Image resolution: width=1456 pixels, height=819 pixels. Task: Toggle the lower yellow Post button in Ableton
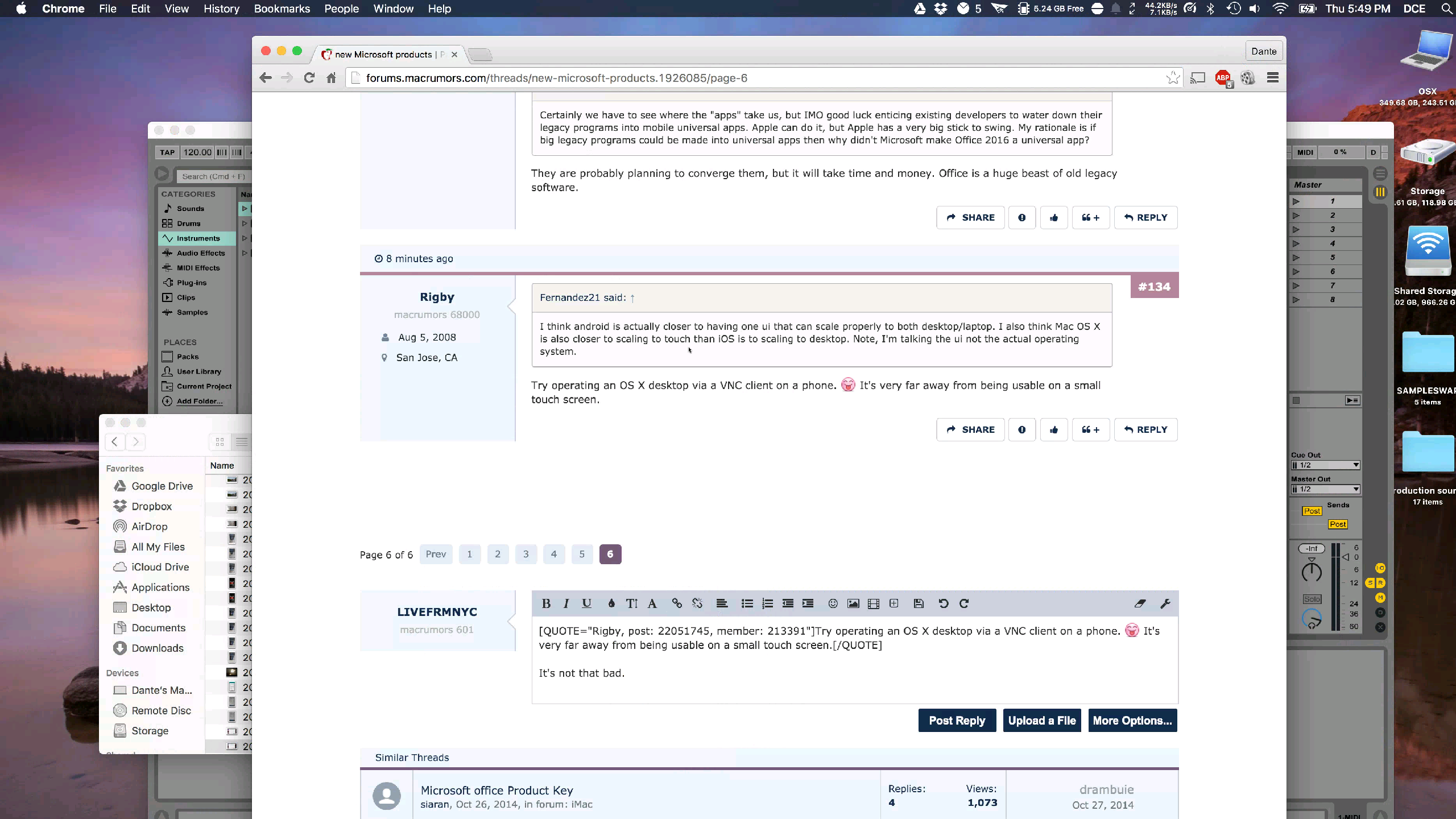1338,524
